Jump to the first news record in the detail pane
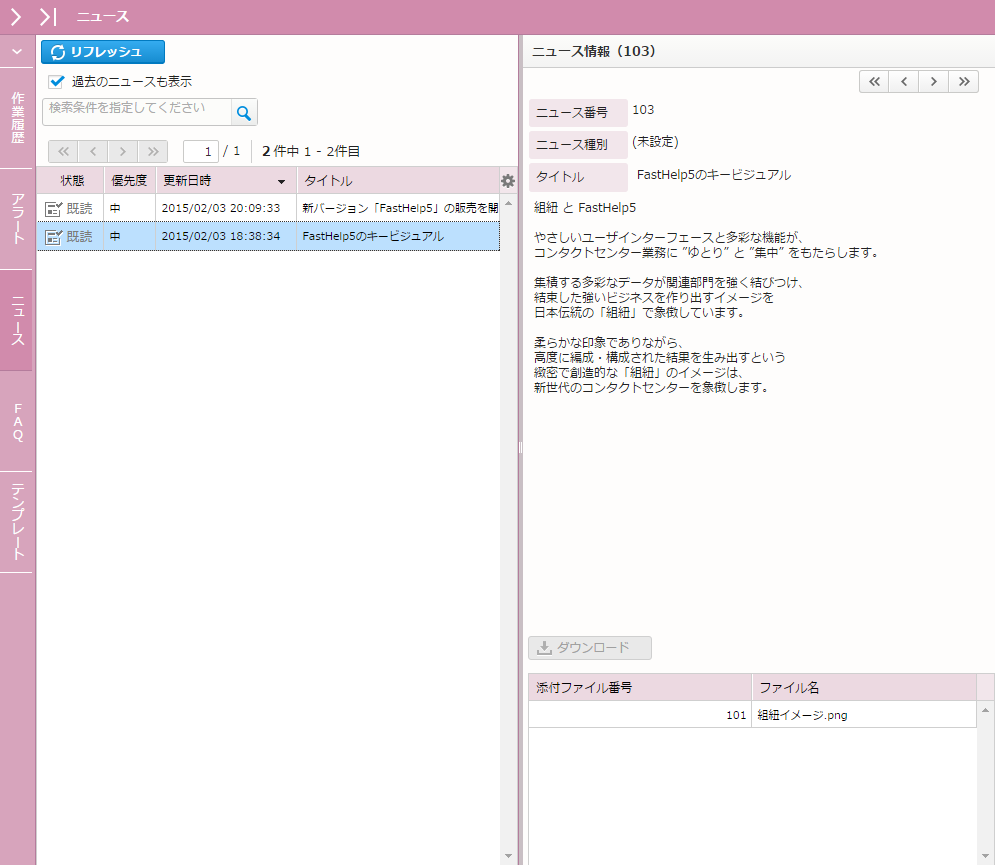 coord(874,82)
